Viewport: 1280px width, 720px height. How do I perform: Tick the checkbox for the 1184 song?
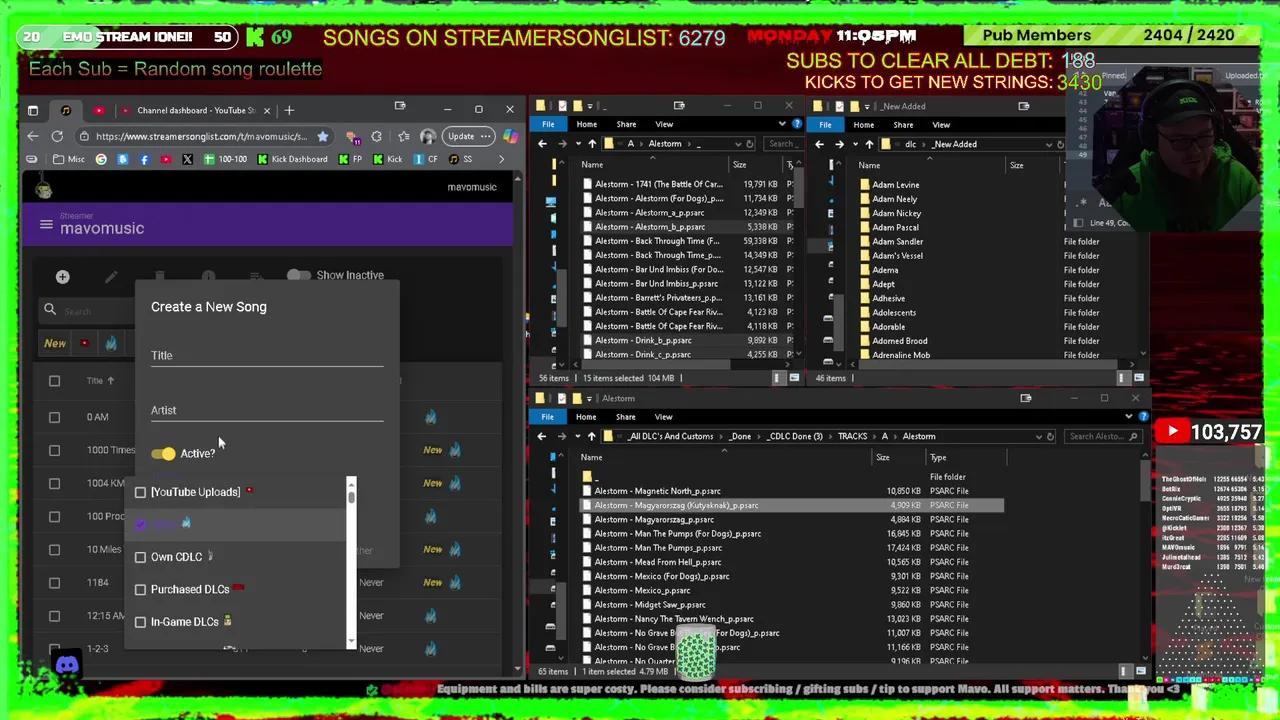54,582
